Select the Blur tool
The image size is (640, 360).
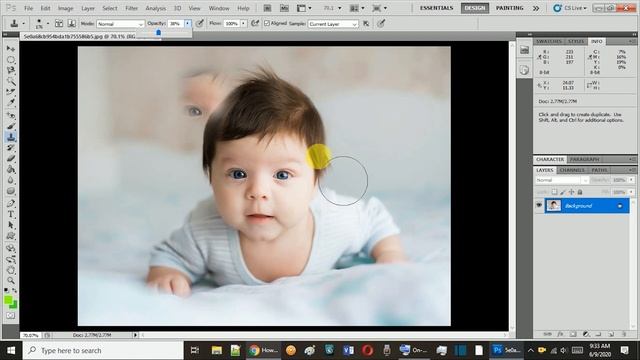[11, 180]
